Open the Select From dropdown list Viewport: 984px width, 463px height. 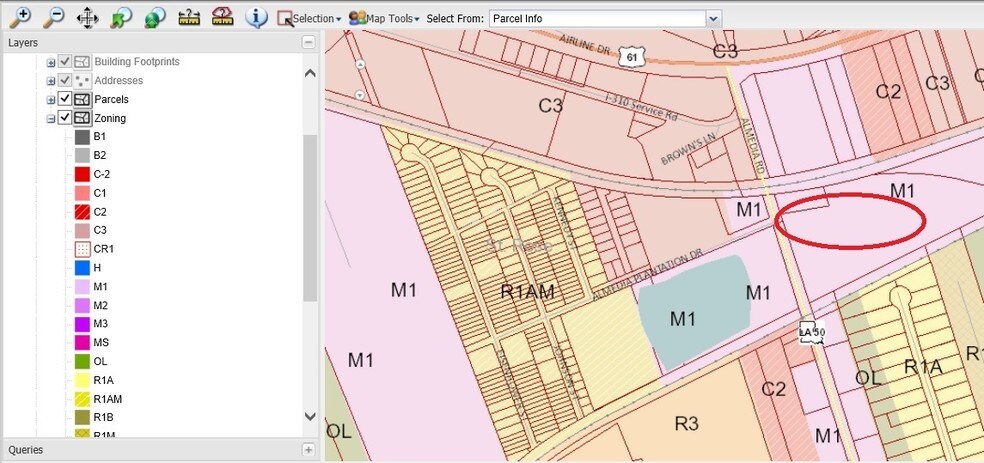click(x=713, y=18)
